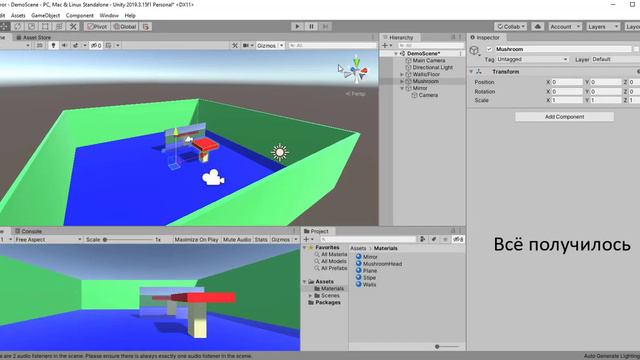640x360 pixels.
Task: Open the Component menu
Action: [80, 16]
